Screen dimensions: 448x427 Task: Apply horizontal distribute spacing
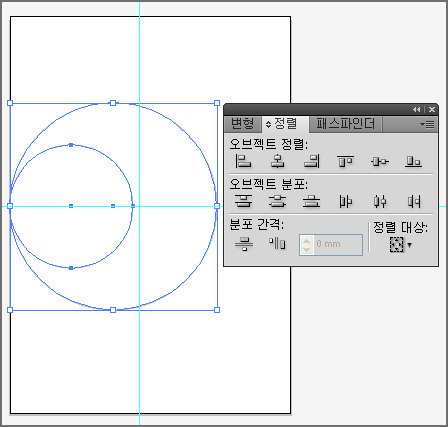point(277,243)
